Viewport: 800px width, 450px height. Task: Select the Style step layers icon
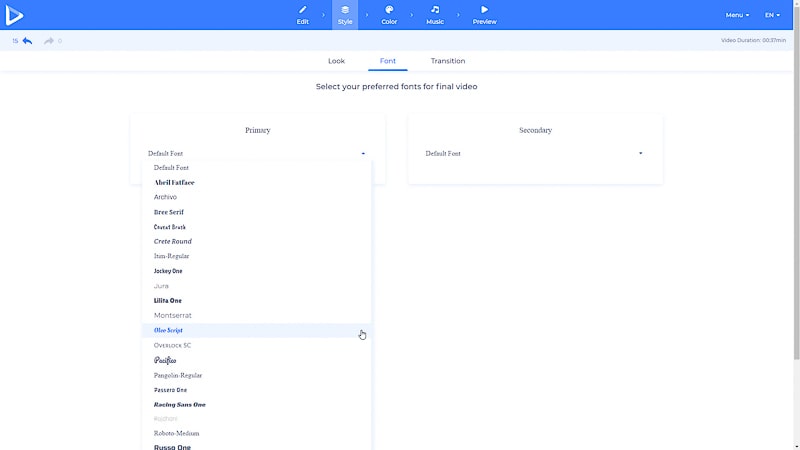(345, 10)
